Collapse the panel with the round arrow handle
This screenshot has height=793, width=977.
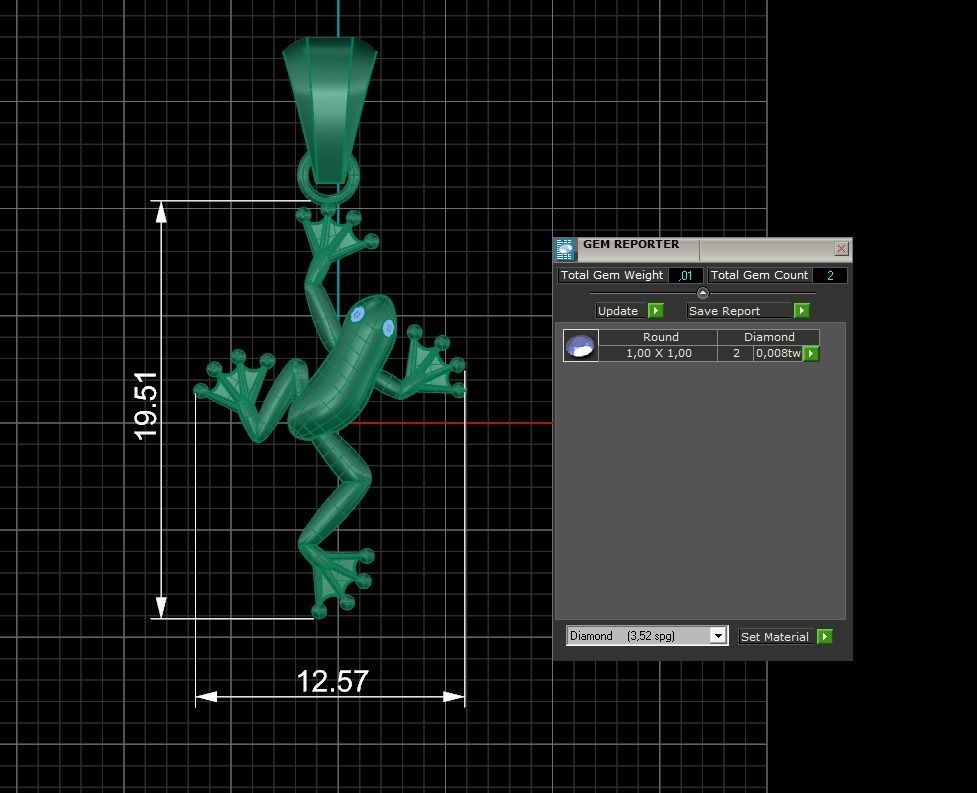(702, 293)
